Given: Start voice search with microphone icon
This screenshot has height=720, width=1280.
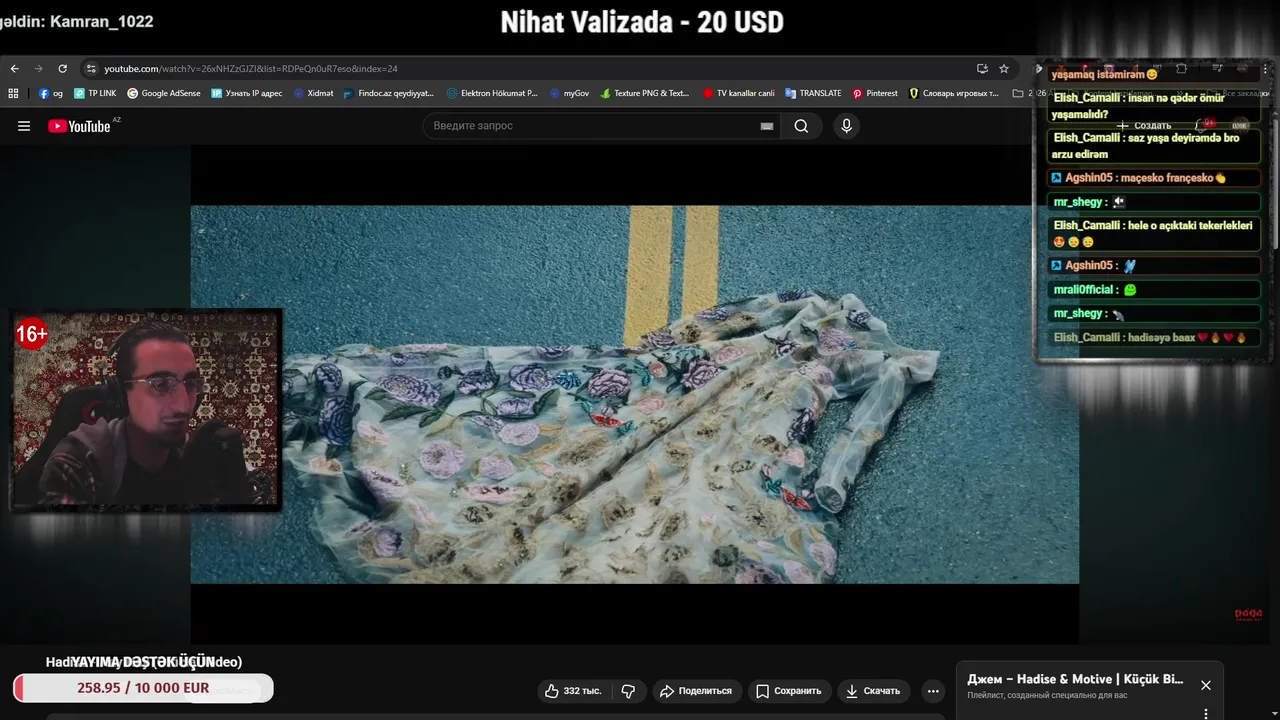Looking at the screenshot, I should pos(846,126).
